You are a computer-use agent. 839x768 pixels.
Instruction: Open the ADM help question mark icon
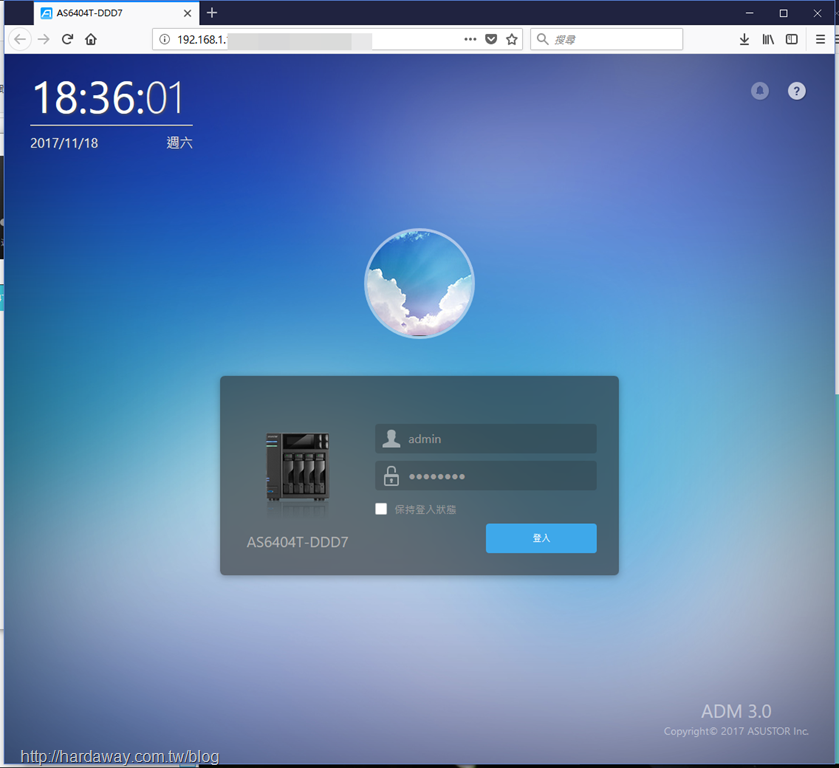tap(796, 91)
